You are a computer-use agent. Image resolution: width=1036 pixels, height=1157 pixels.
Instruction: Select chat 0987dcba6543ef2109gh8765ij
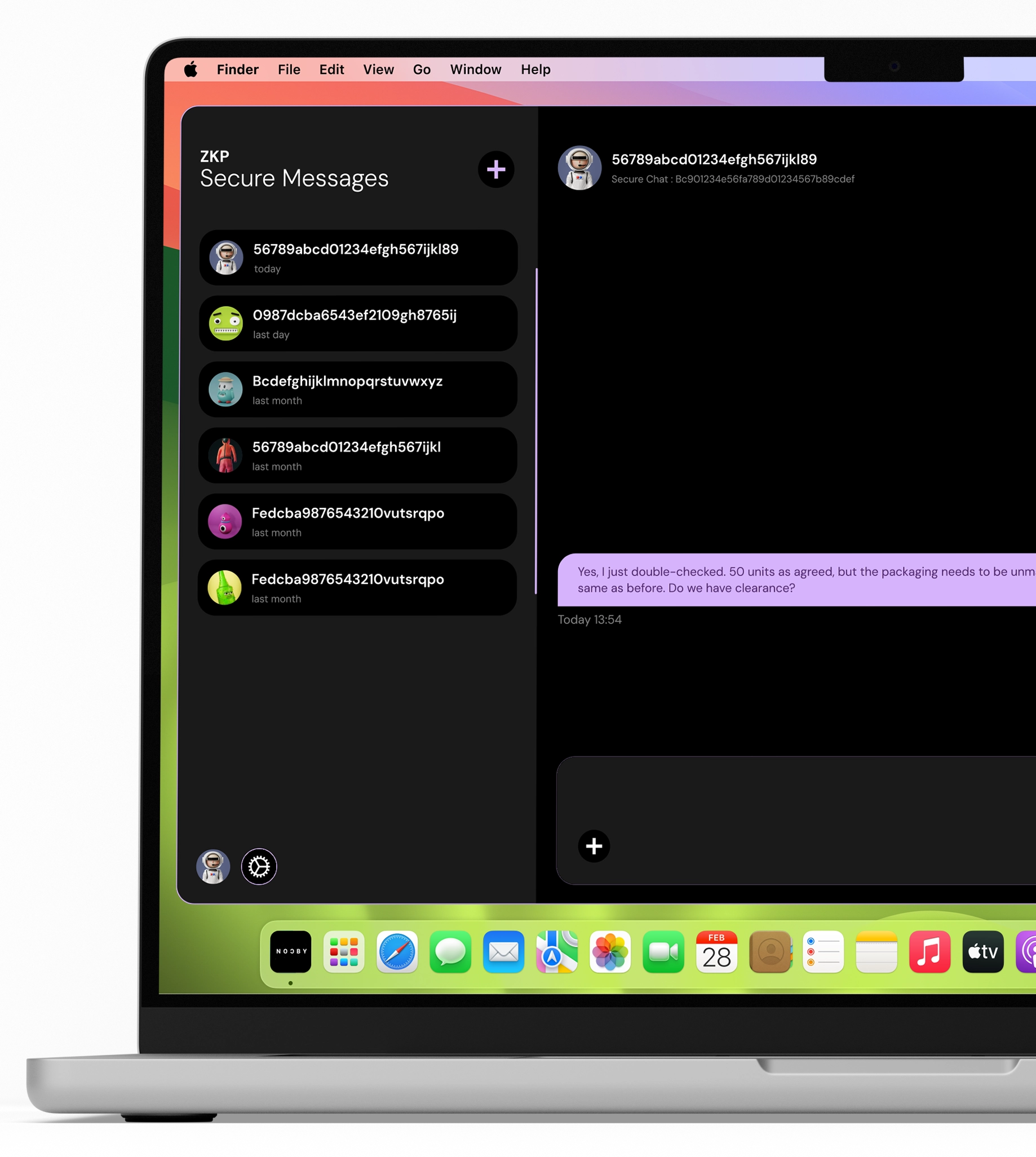click(x=358, y=323)
